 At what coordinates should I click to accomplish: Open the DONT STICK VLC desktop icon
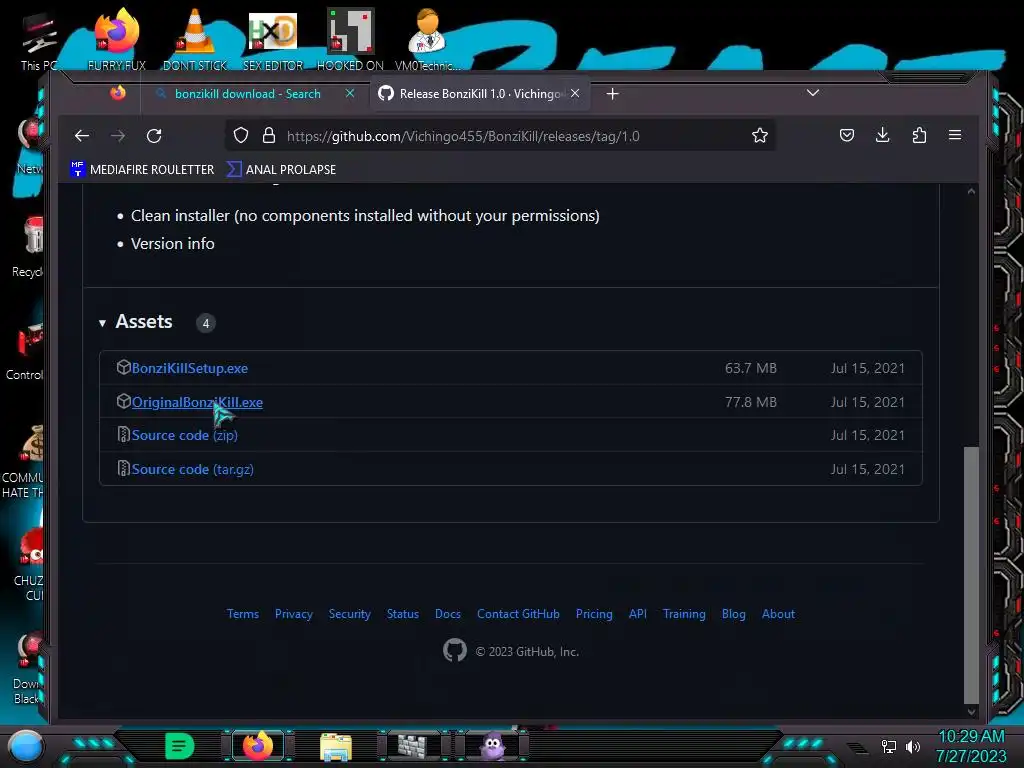coord(195,39)
